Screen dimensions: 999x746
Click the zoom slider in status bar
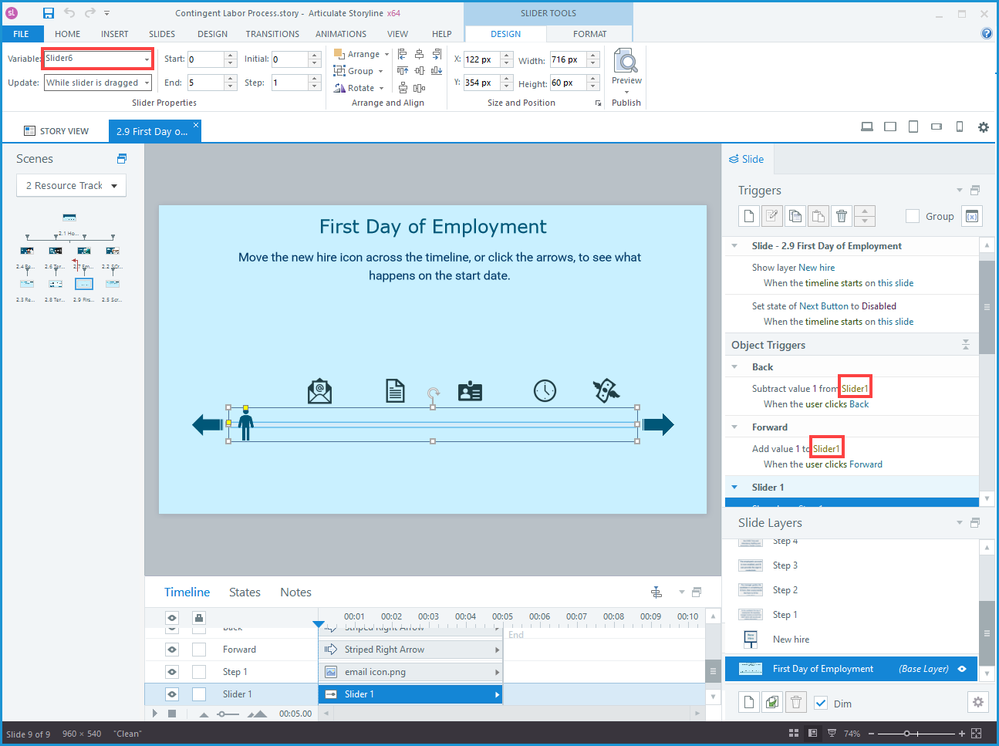[x=906, y=733]
